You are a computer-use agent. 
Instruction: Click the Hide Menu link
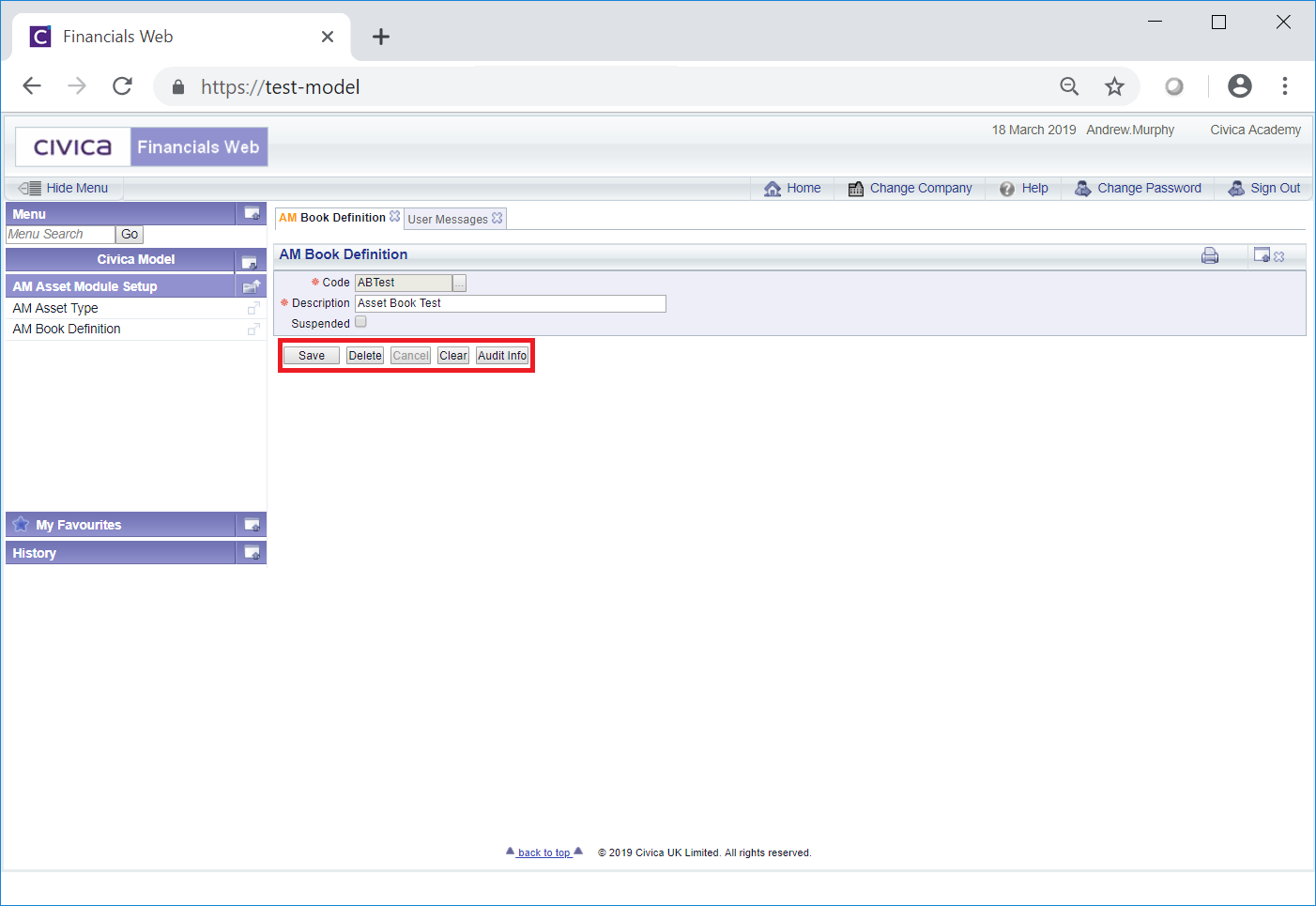[77, 188]
